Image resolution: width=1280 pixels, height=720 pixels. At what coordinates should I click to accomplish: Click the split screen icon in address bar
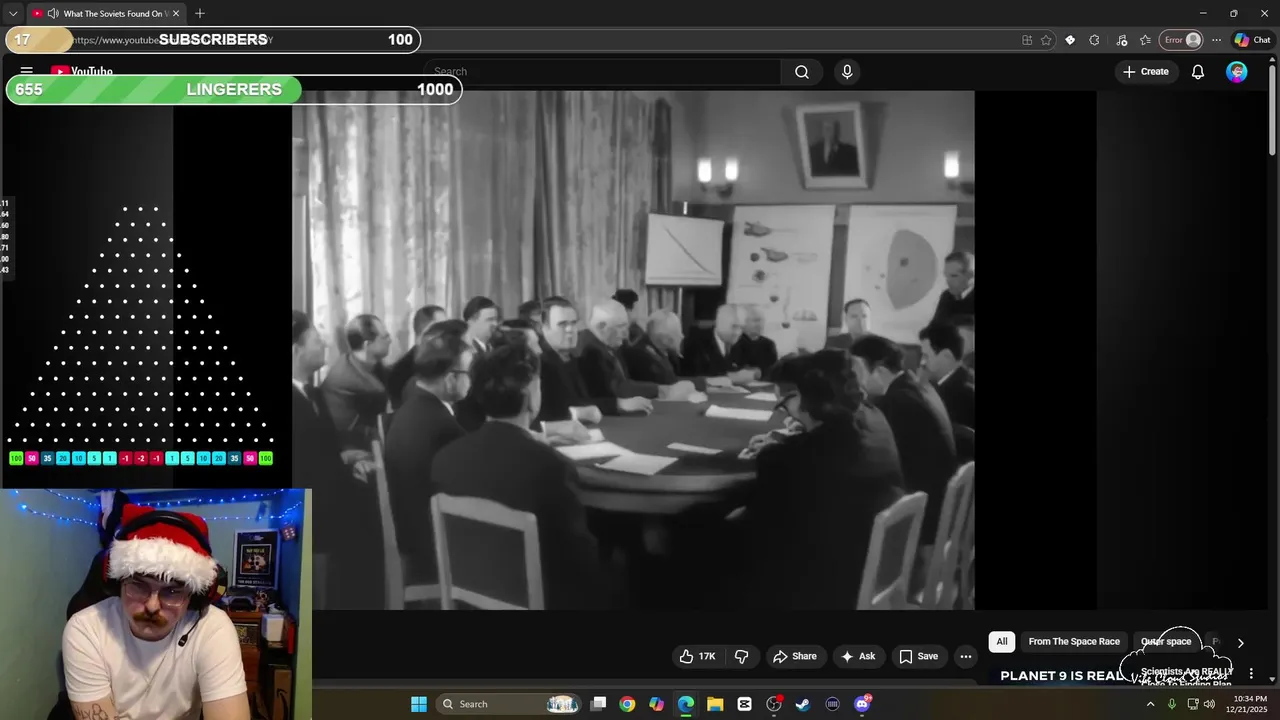tap(1027, 40)
